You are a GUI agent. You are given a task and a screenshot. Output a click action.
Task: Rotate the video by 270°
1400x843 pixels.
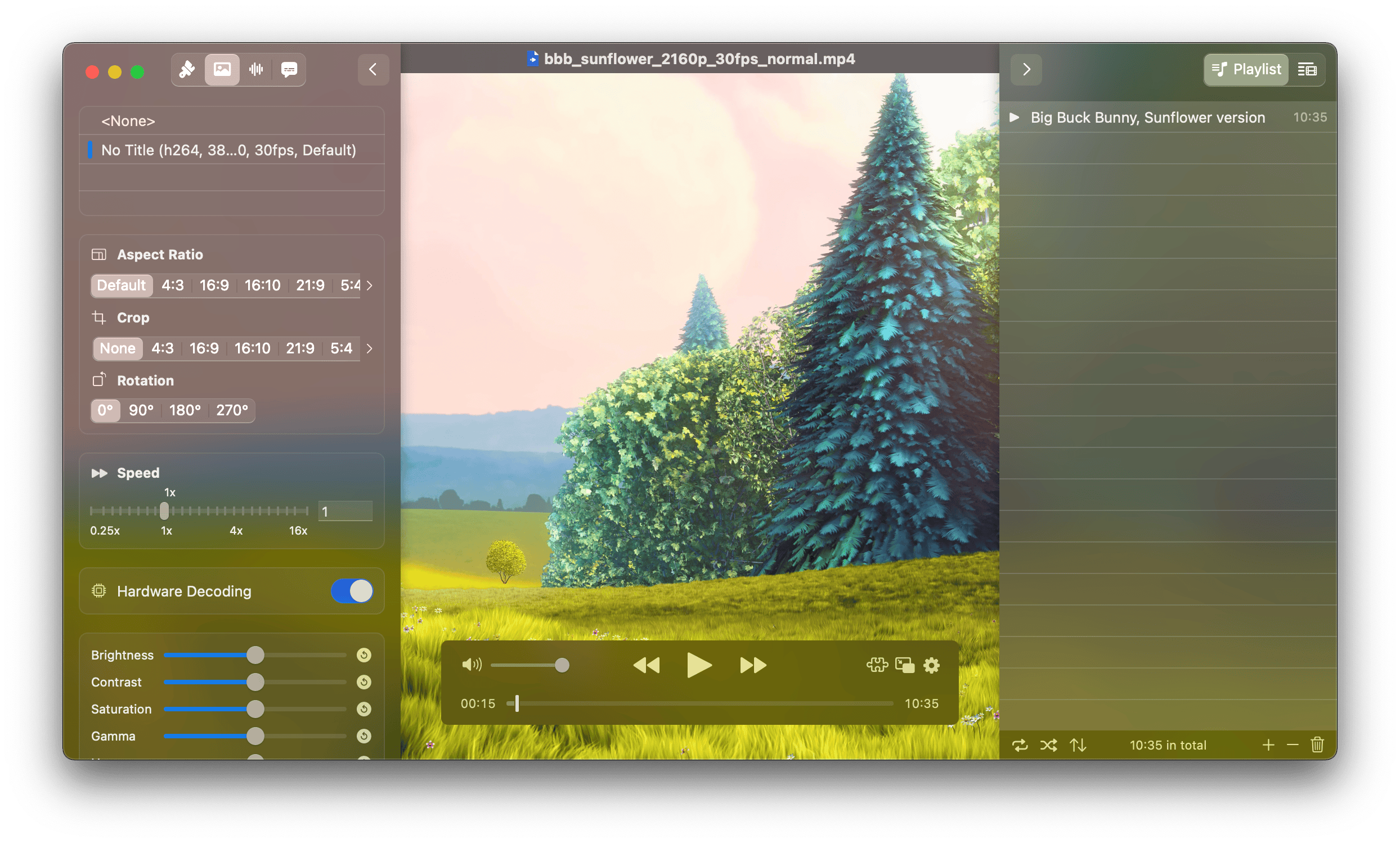pyautogui.click(x=232, y=410)
